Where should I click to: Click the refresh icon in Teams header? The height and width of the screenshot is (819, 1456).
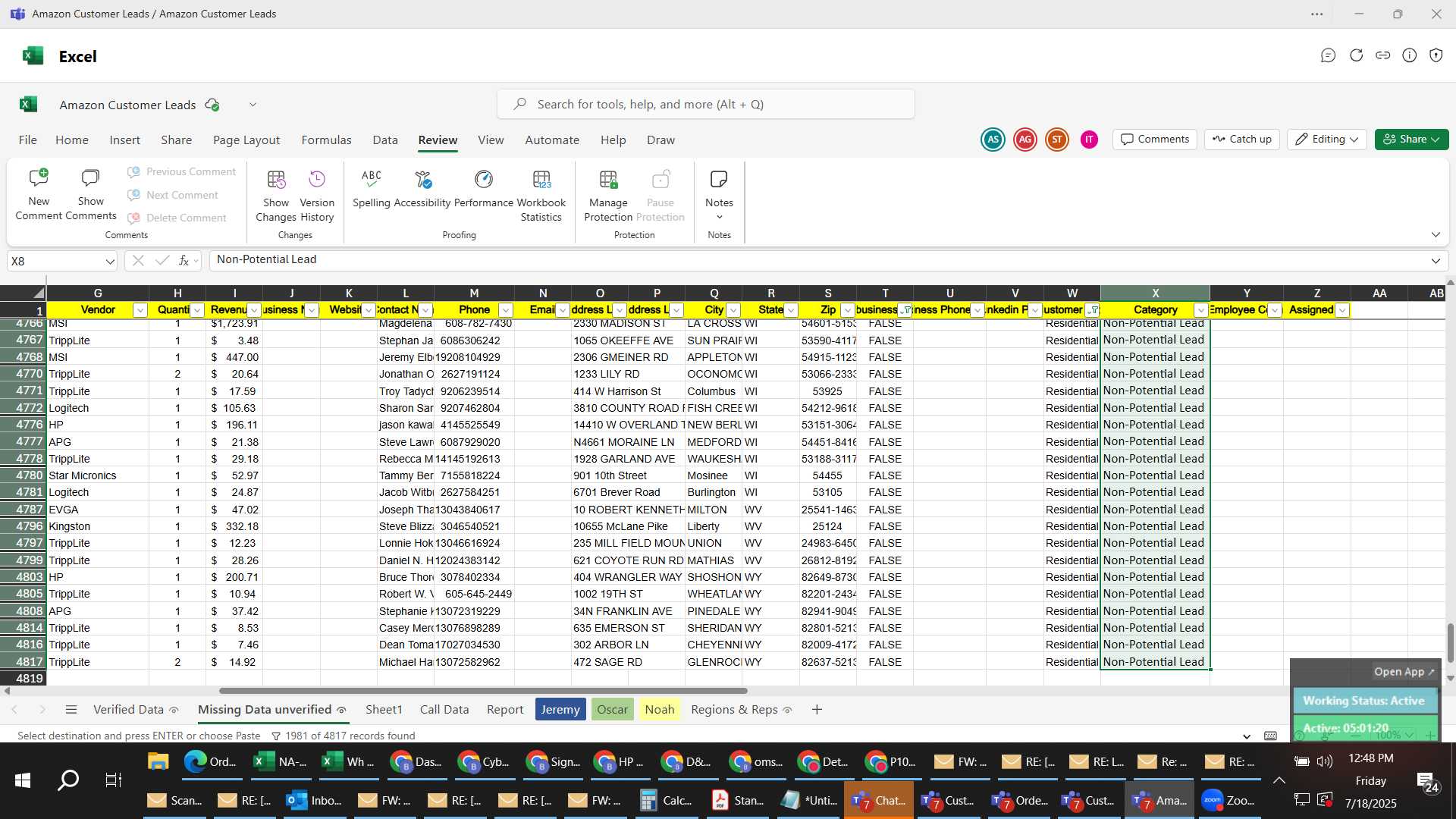pos(1356,55)
